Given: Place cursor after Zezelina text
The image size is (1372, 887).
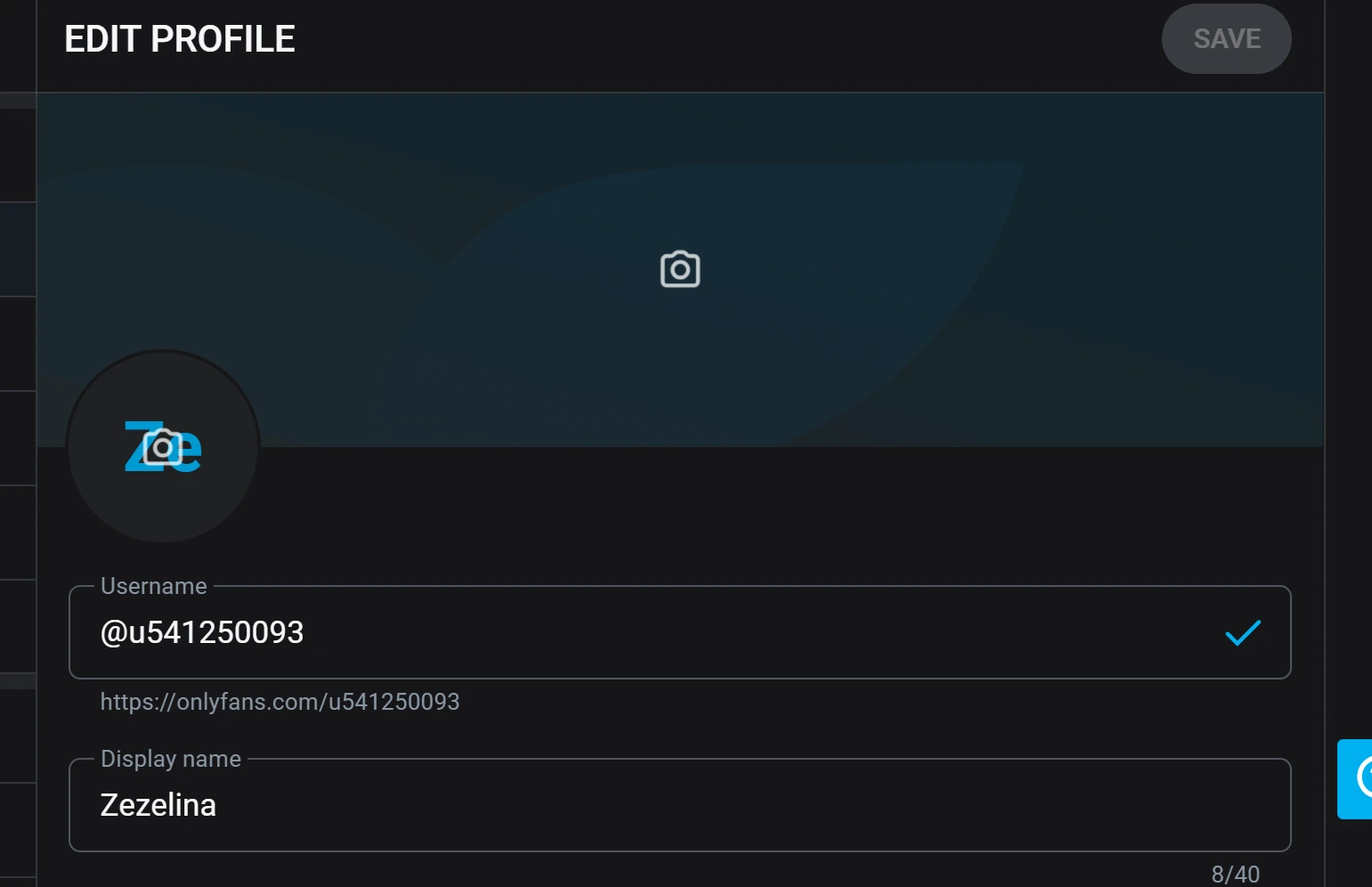Looking at the screenshot, I should 217,805.
